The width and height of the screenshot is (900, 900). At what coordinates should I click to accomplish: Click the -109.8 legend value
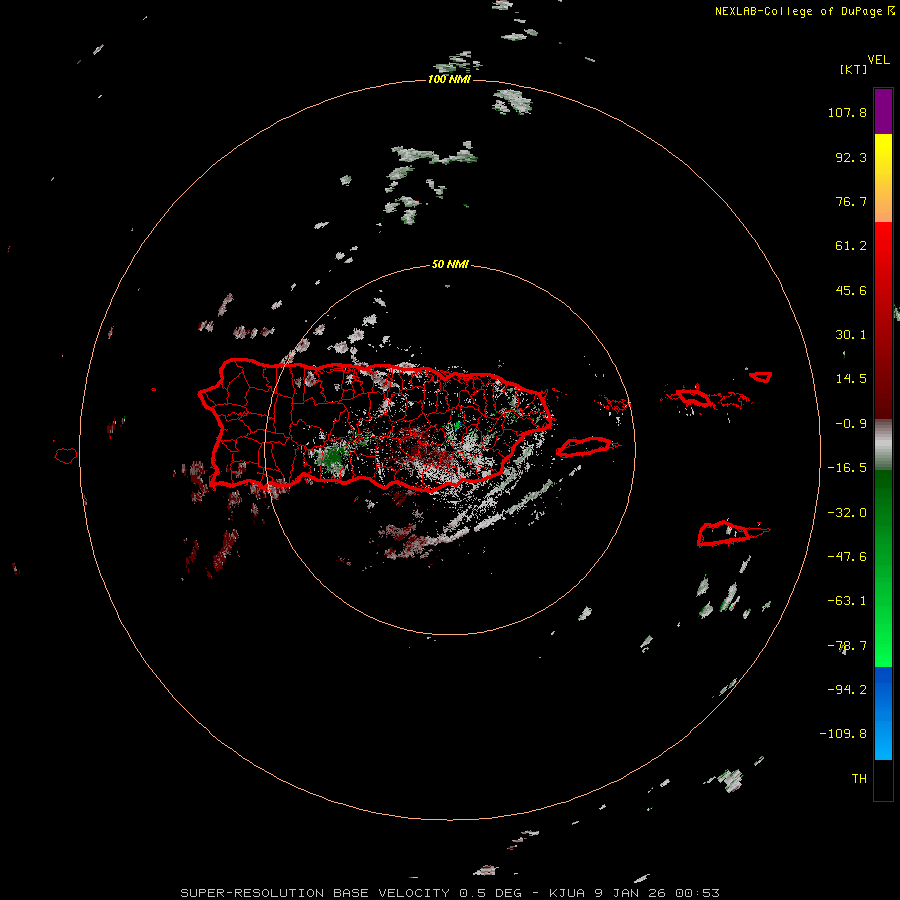tap(843, 734)
